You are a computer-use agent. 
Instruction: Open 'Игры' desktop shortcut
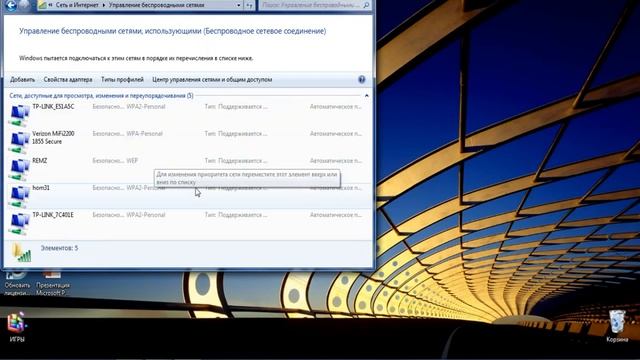17,327
